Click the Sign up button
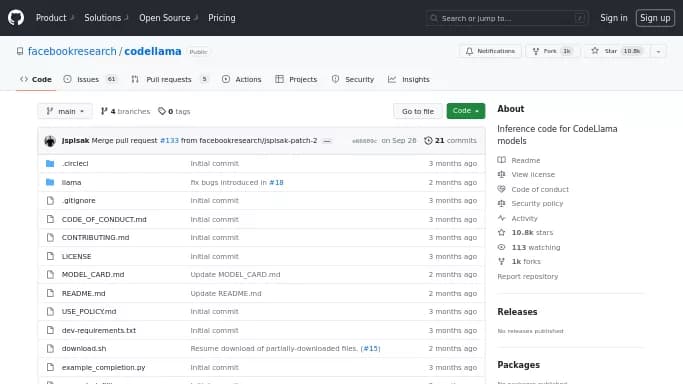This screenshot has width=683, height=384. [655, 18]
